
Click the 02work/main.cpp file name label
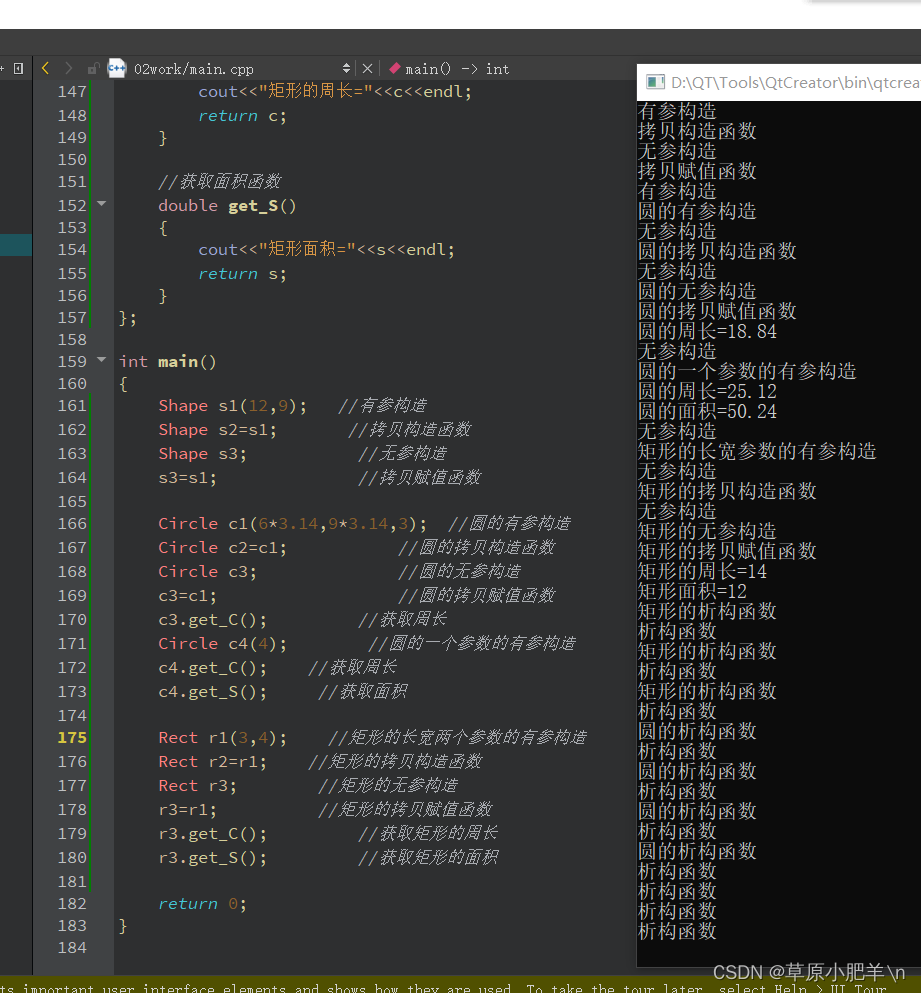tap(194, 69)
